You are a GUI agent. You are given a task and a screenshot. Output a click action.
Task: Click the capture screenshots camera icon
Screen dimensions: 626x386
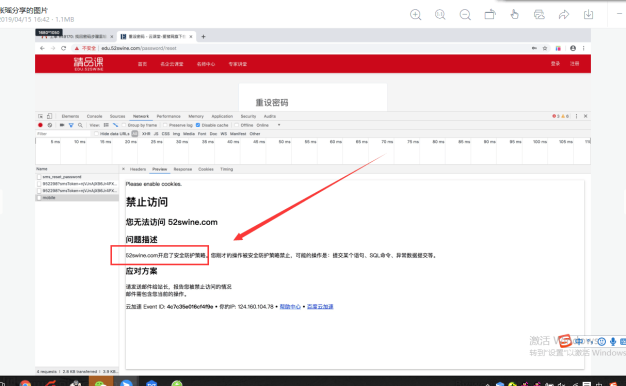coord(62,125)
